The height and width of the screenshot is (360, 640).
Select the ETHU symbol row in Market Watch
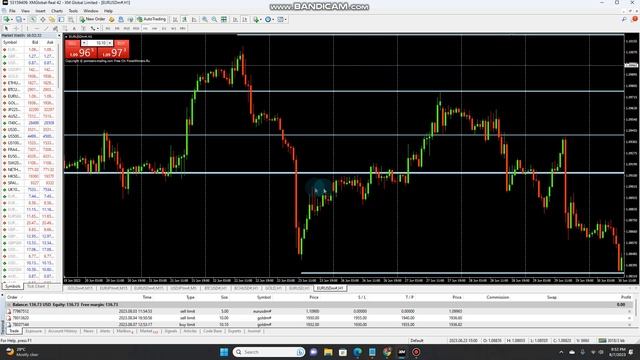click(29, 83)
